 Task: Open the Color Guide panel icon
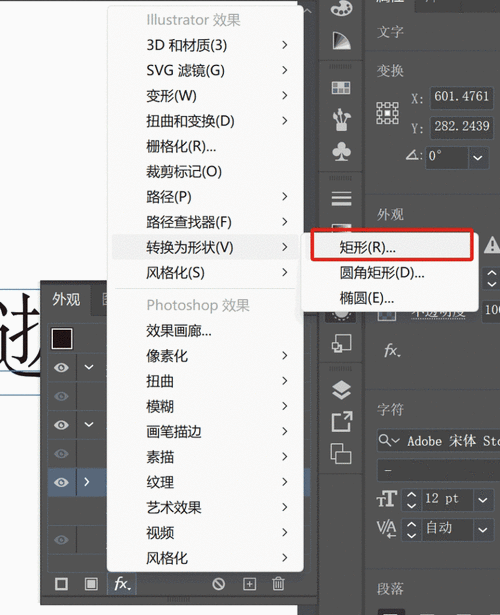coord(341,41)
